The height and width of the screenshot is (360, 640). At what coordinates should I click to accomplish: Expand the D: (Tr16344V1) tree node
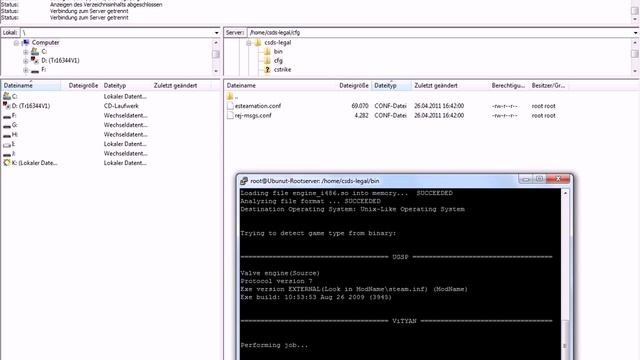pos(26,61)
